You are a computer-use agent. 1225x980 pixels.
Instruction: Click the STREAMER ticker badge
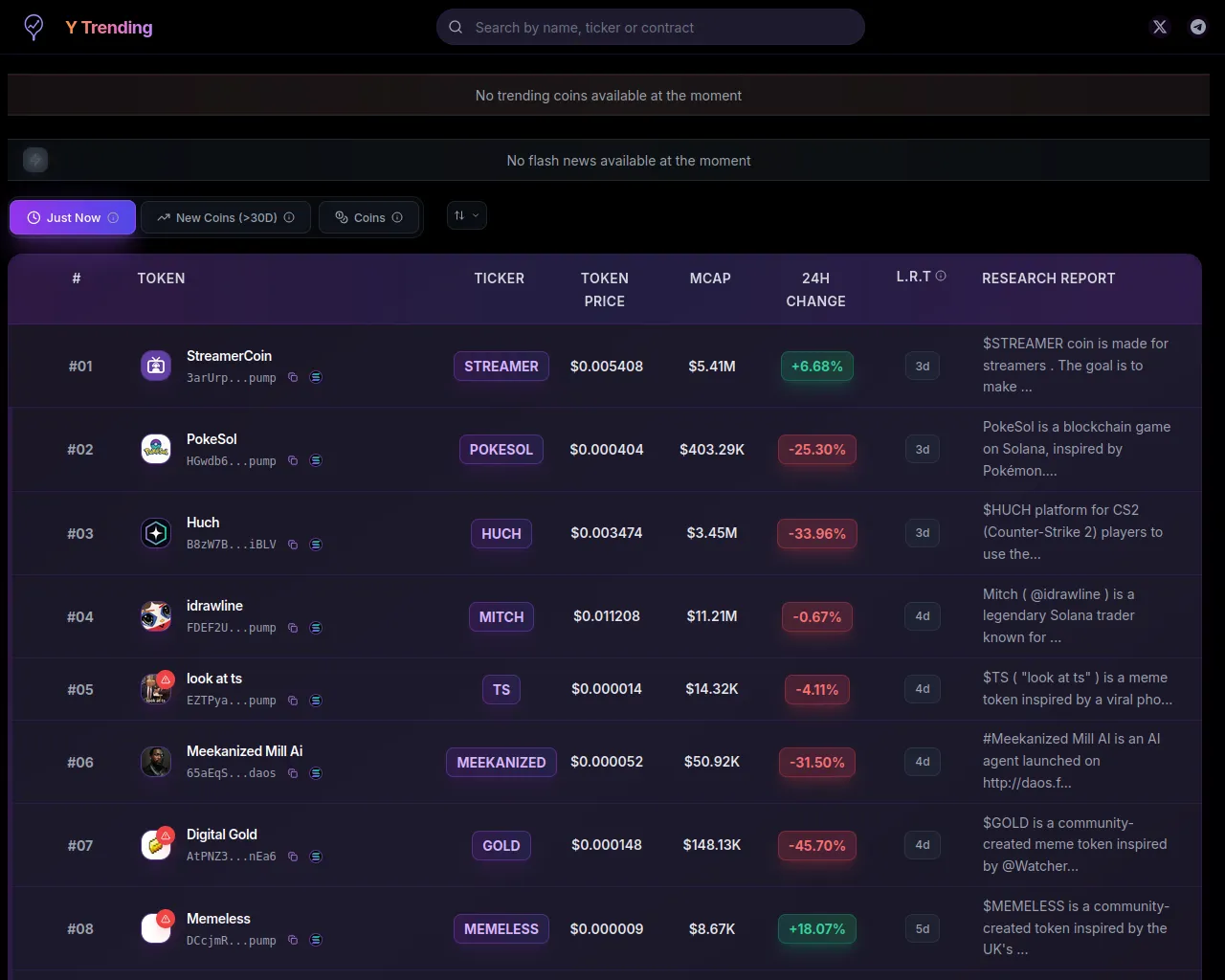(x=501, y=367)
